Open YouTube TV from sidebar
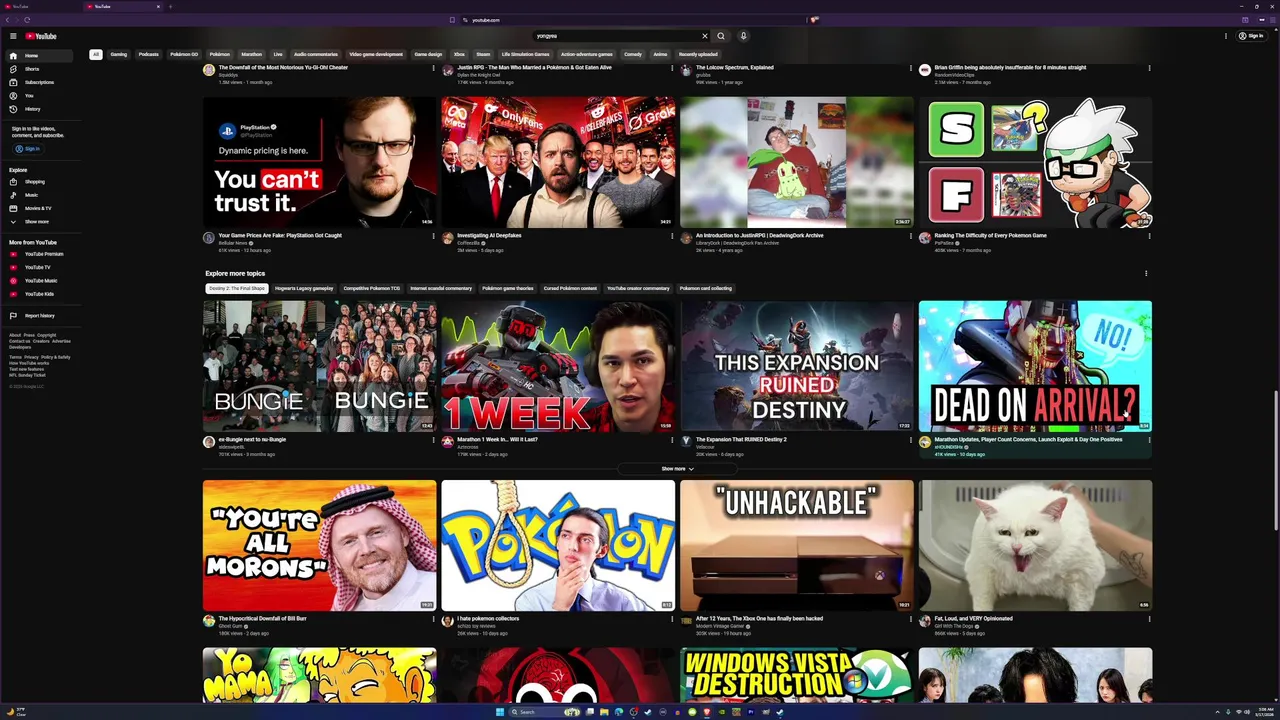 38,267
